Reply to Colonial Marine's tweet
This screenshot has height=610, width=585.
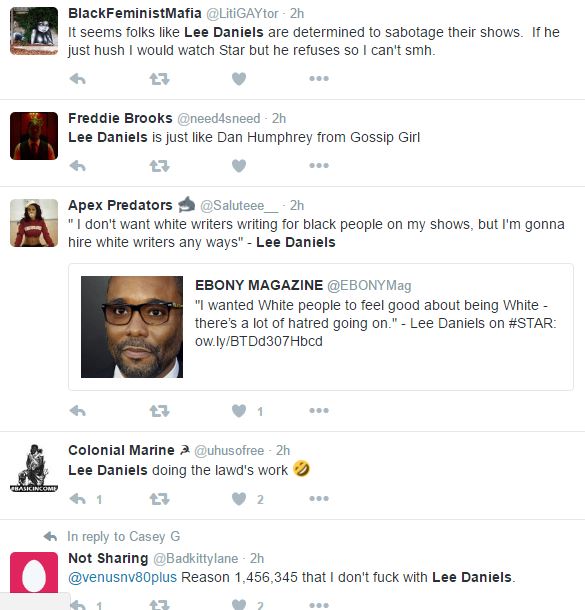point(77,499)
